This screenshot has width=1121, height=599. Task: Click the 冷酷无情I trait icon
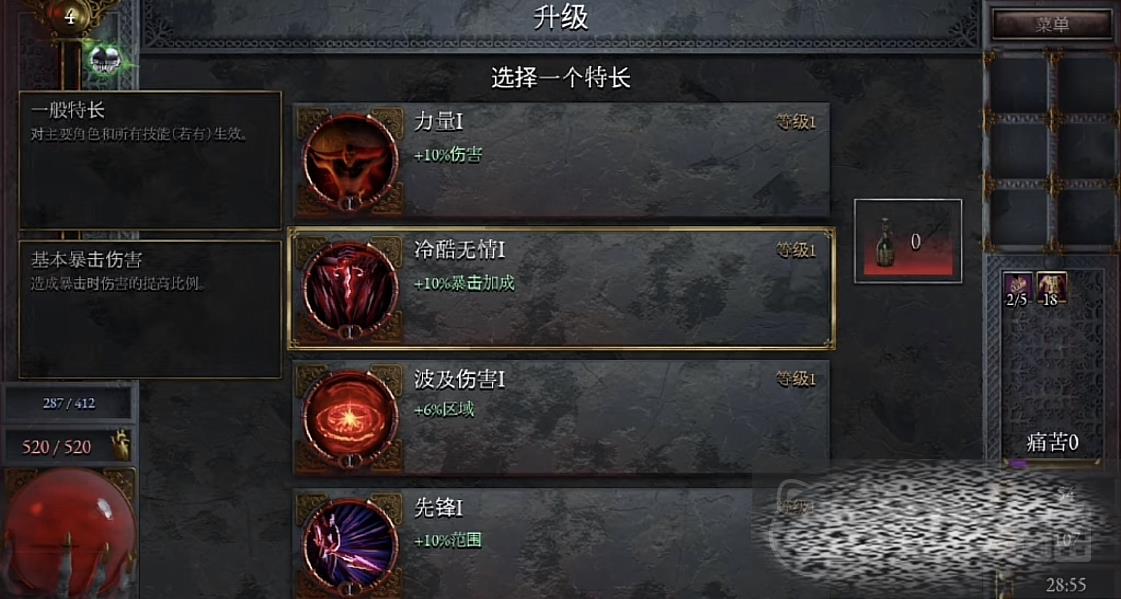pos(350,289)
